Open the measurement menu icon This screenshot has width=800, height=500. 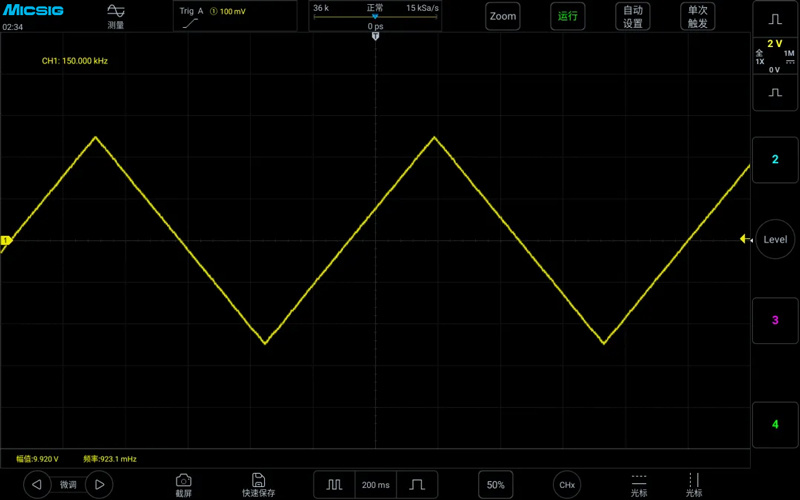click(116, 16)
